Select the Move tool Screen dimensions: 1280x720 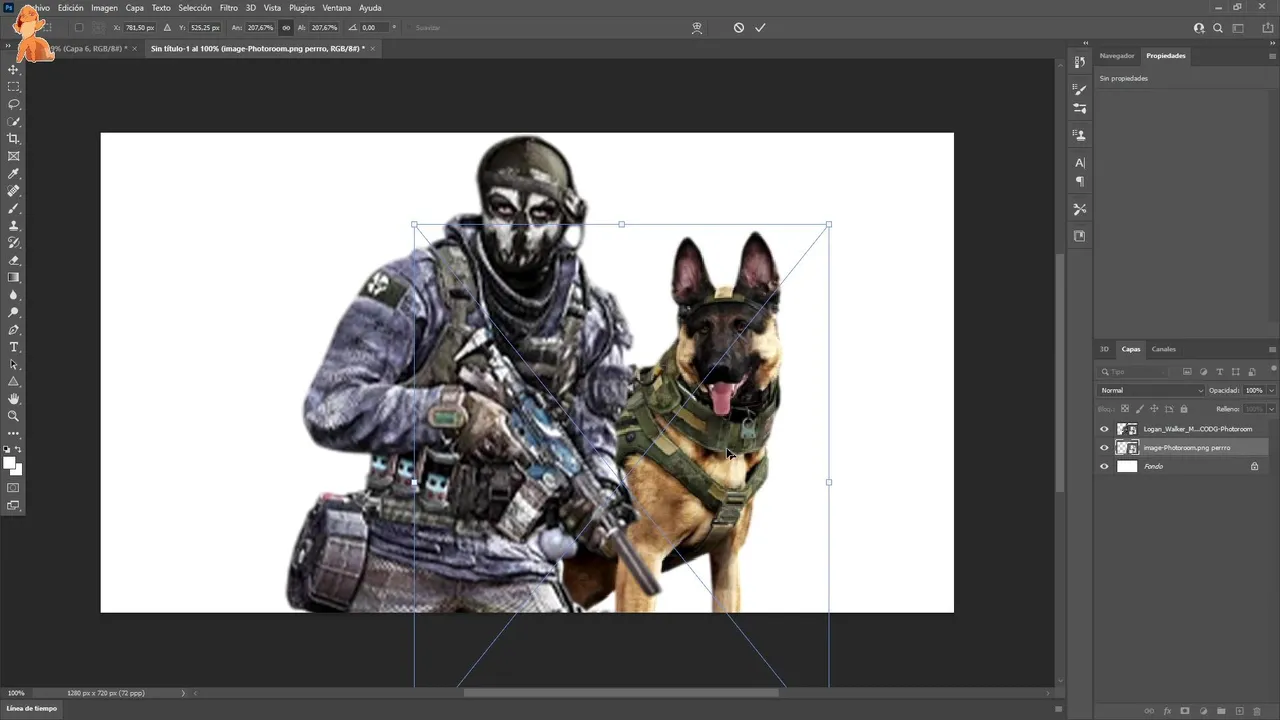(x=14, y=70)
